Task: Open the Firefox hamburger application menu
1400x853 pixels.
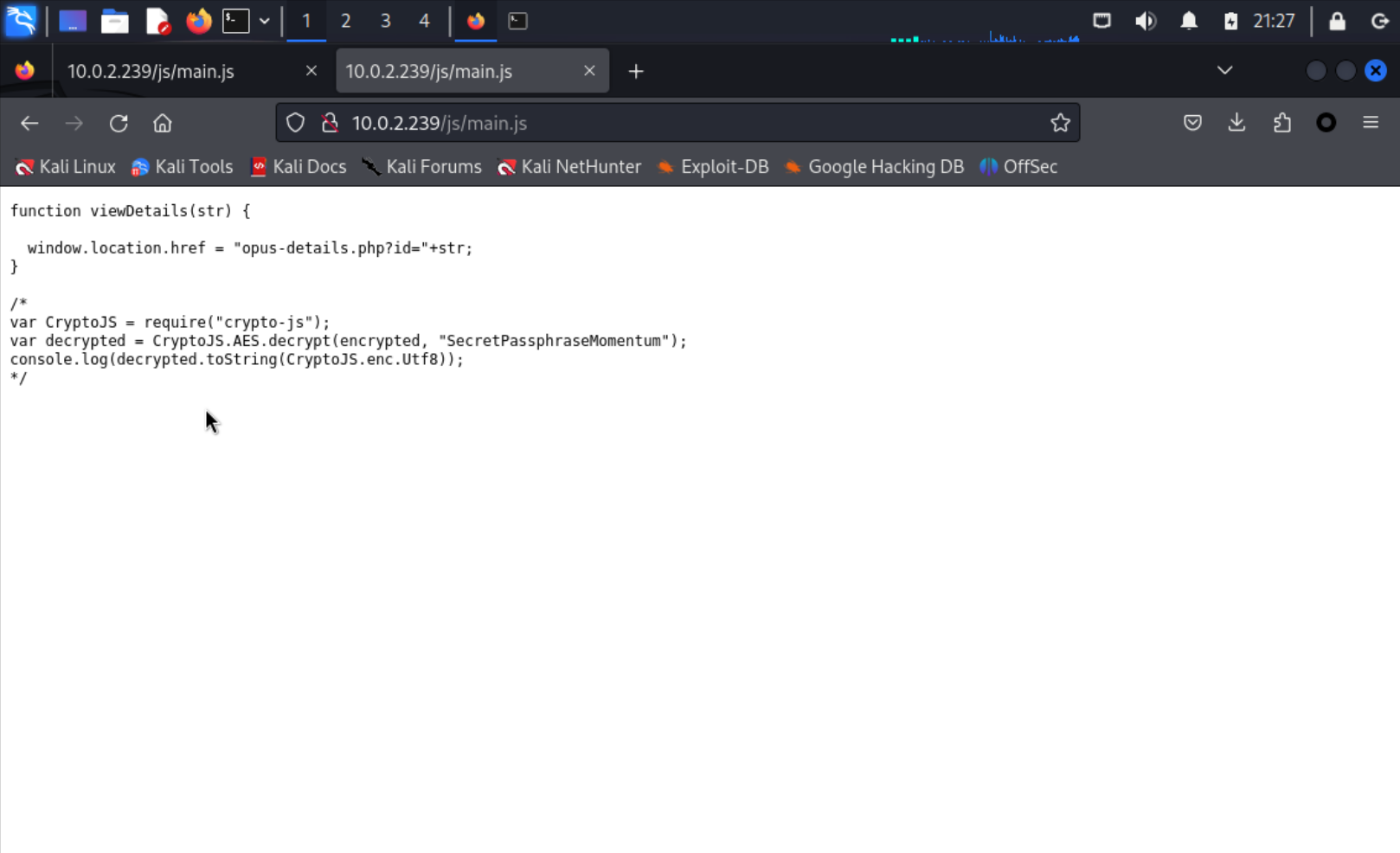Action: pos(1371,123)
